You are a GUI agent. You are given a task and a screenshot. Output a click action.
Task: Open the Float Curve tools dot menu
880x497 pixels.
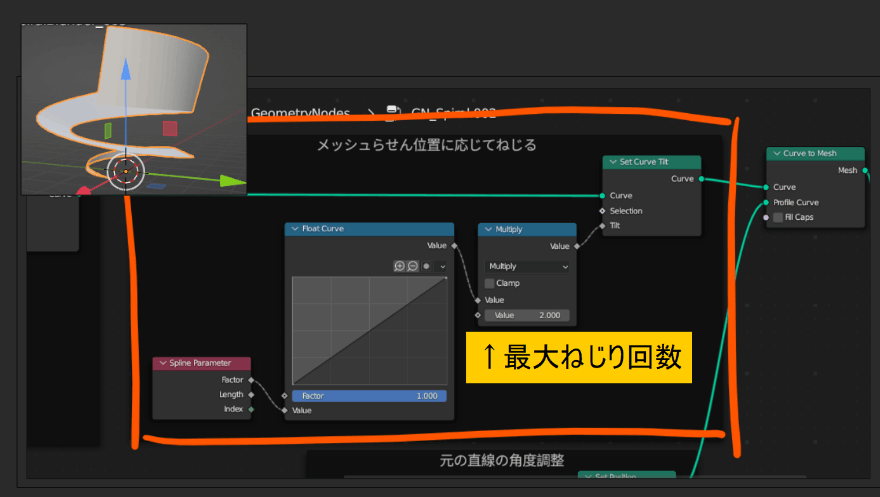(427, 266)
